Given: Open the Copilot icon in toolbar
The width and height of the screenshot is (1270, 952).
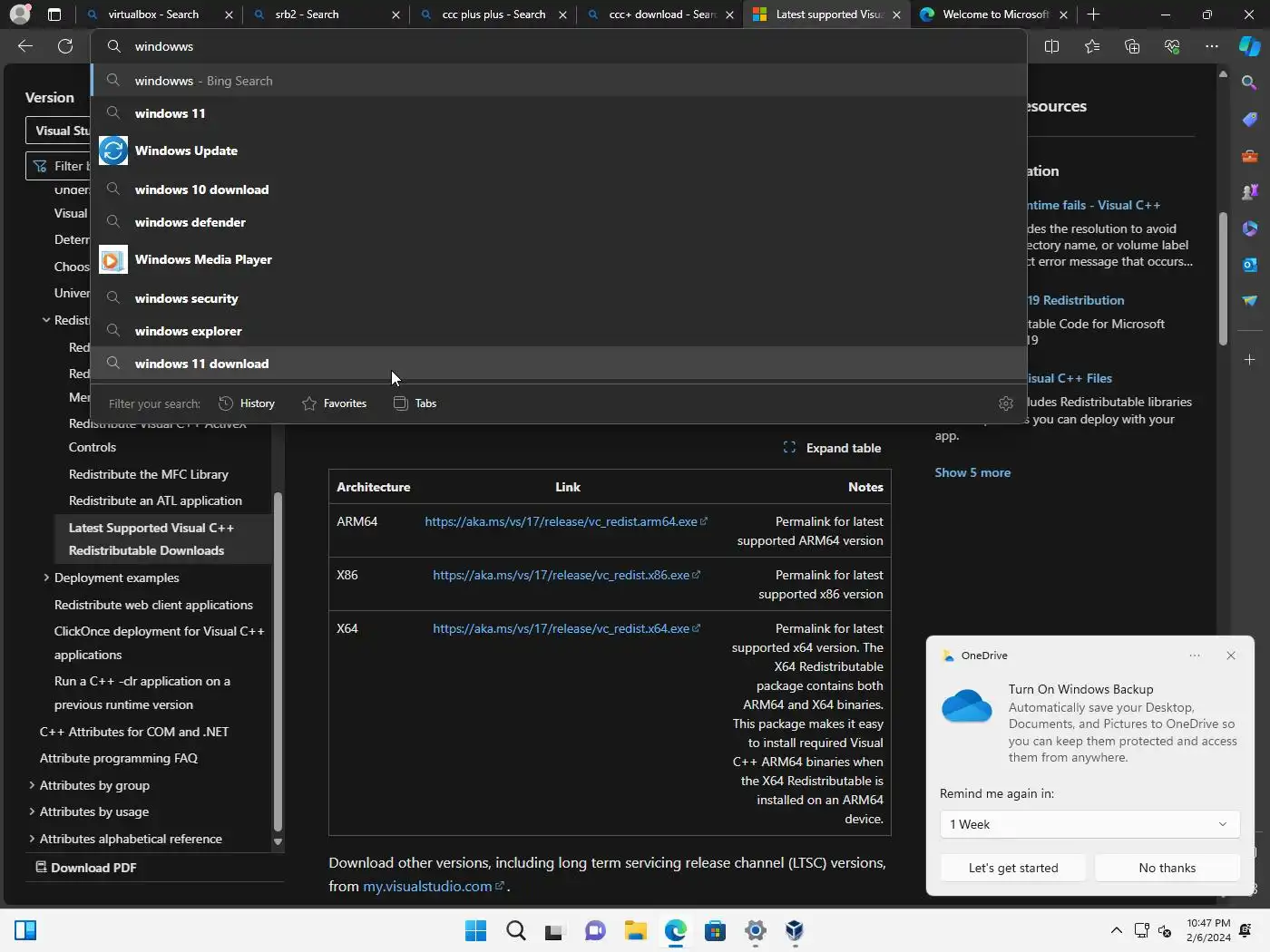Looking at the screenshot, I should tap(1249, 46).
